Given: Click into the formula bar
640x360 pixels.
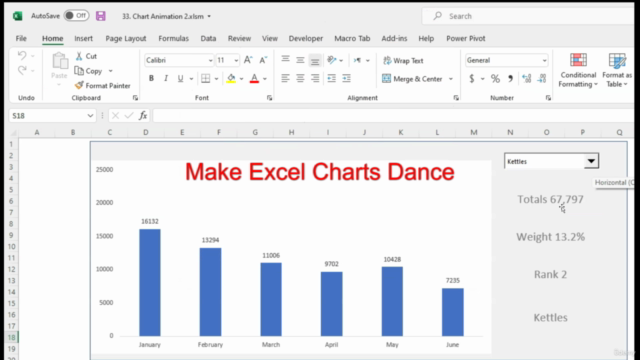Looking at the screenshot, I should point(394,116).
